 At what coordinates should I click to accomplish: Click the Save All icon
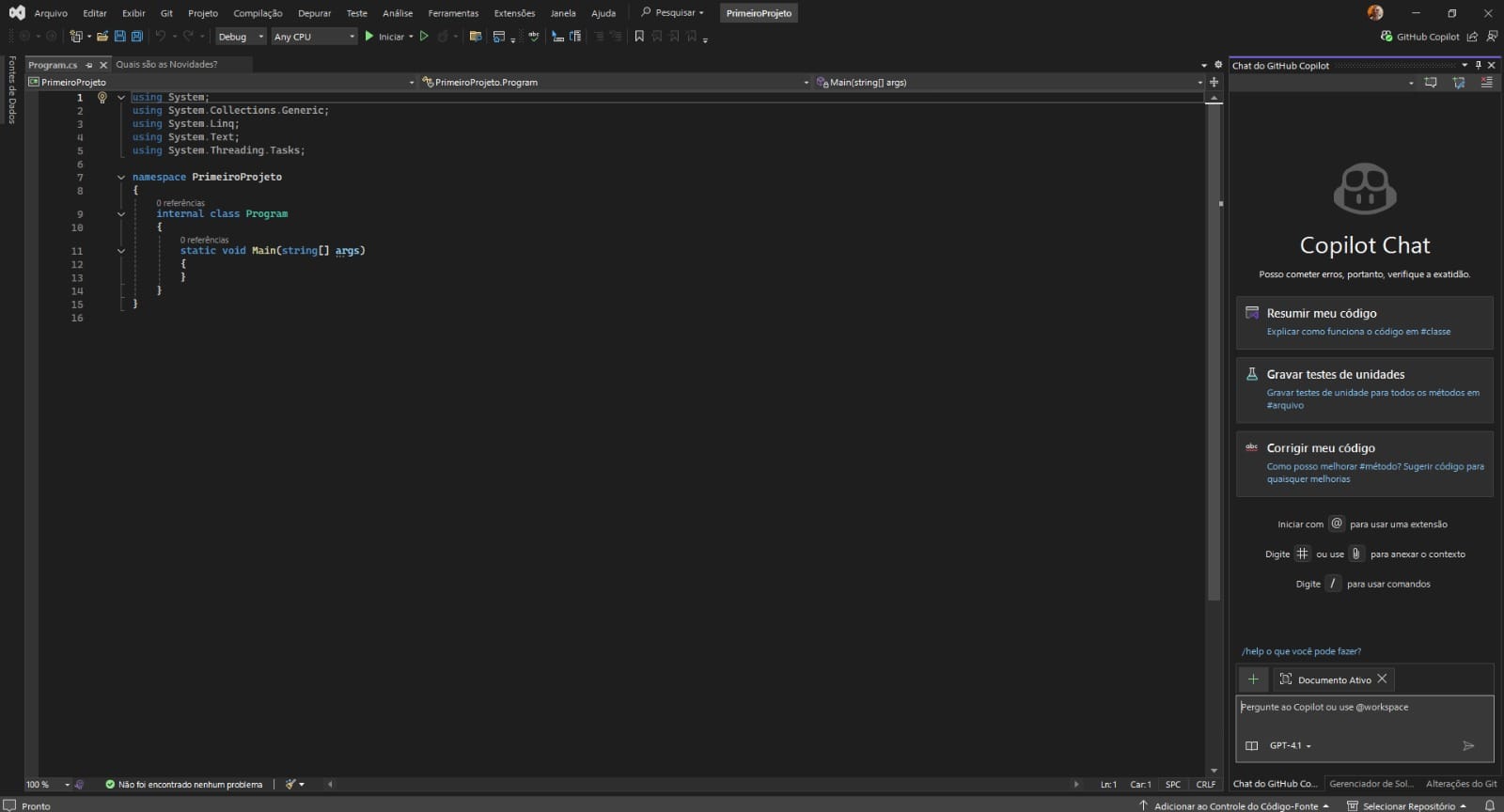[x=136, y=37]
